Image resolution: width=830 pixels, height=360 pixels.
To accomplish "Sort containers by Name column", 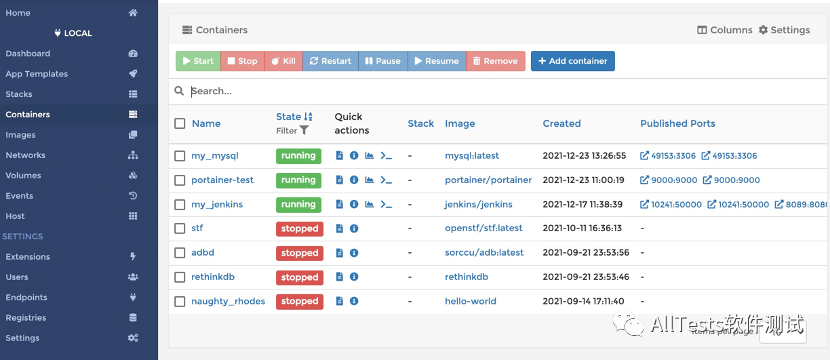I will coord(206,123).
